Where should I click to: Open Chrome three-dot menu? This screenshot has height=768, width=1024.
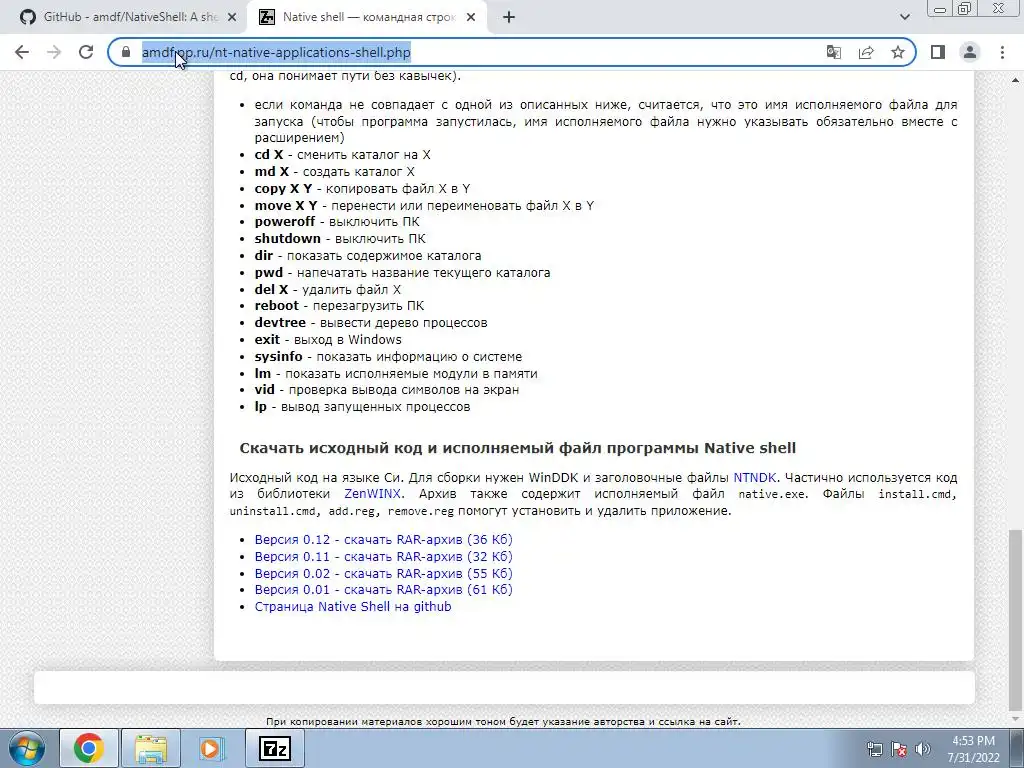coord(1002,52)
